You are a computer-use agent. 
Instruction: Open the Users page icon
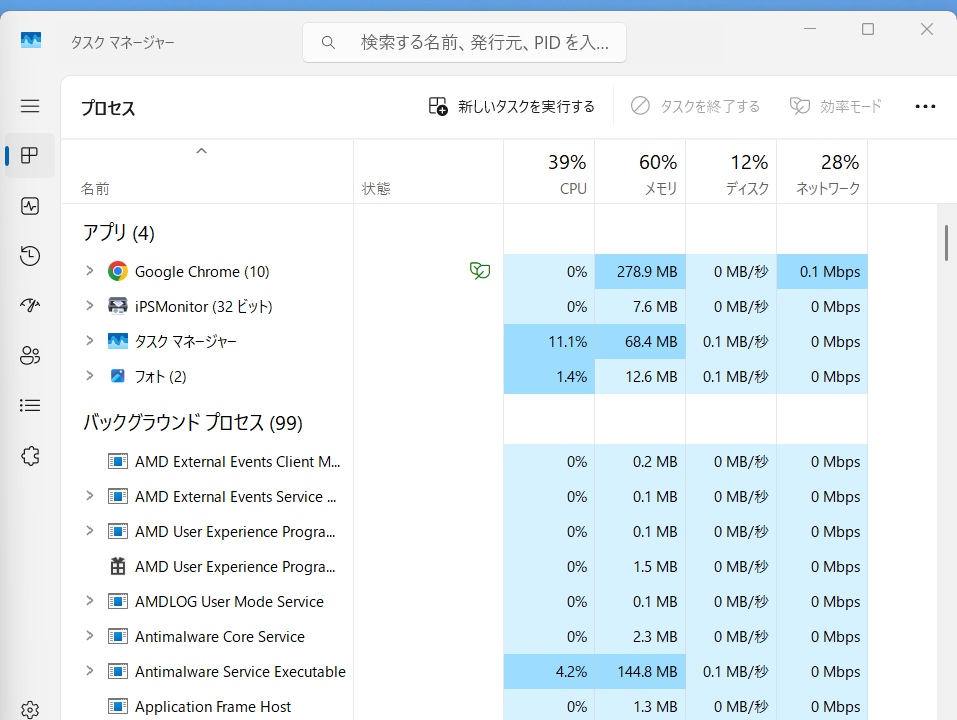30,355
